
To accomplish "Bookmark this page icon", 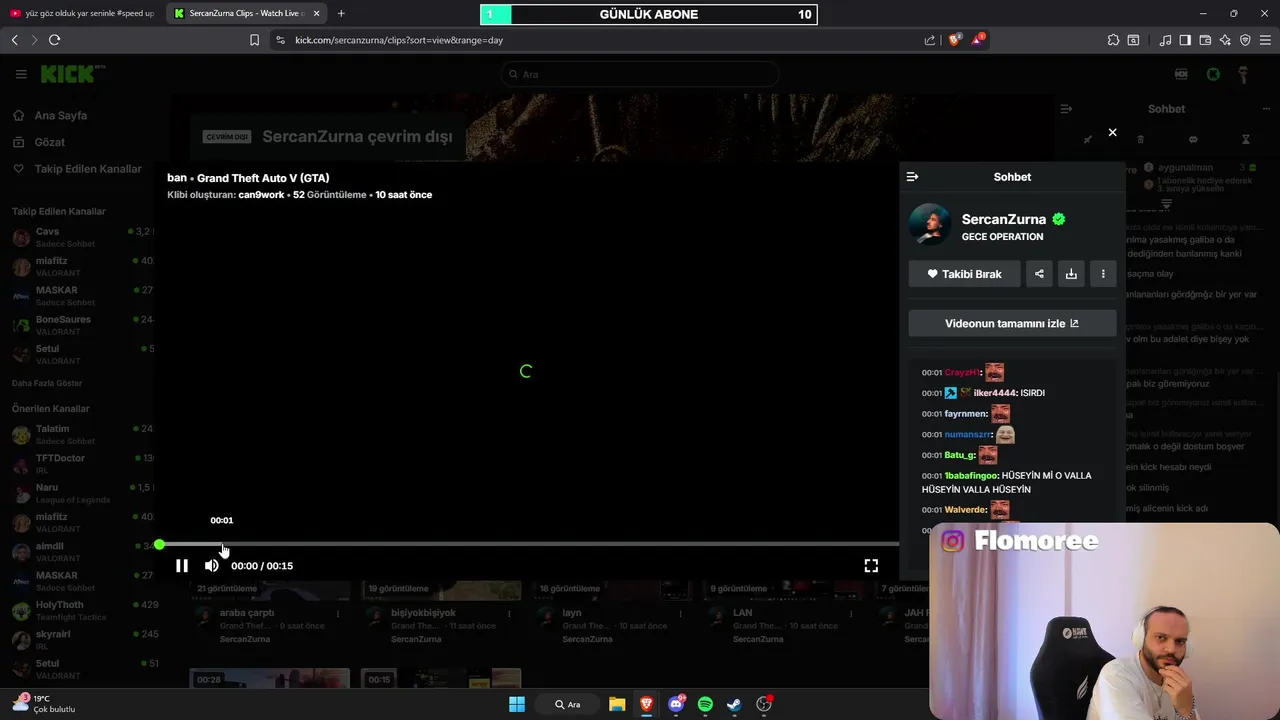I will point(254,40).
